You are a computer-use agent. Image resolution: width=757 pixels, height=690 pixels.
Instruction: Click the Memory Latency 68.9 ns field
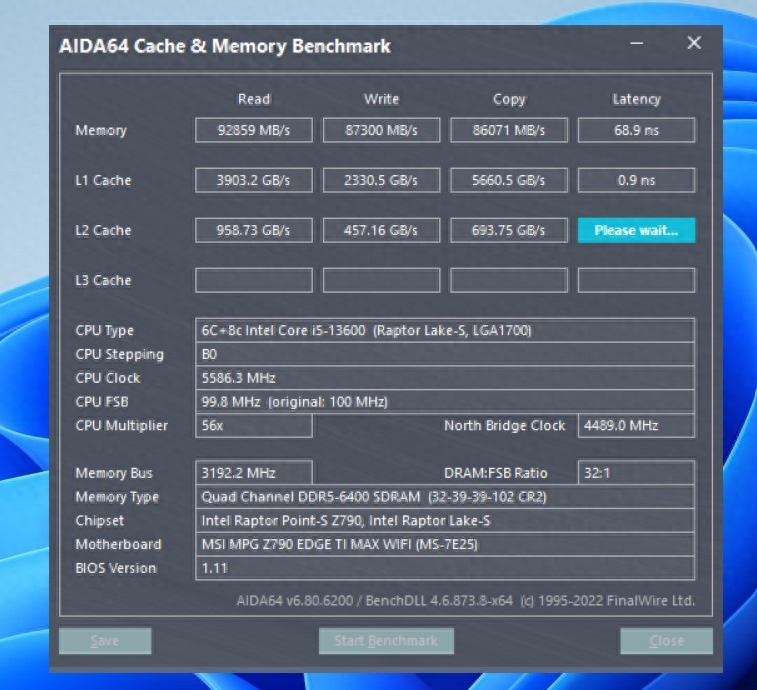(x=636, y=130)
